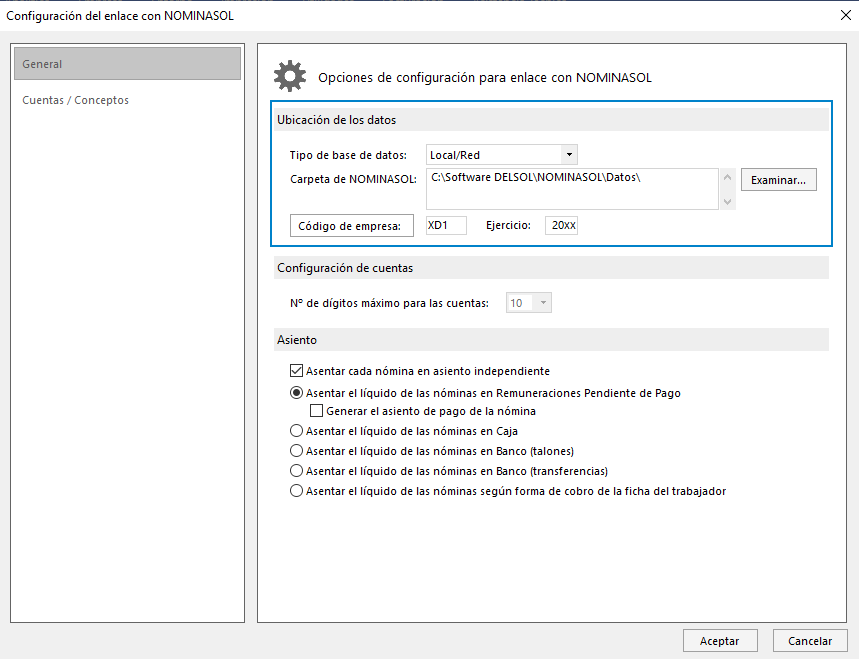Screen dimensions: 859x659
Task: Click the company code field XD1
Action: (x=446, y=225)
